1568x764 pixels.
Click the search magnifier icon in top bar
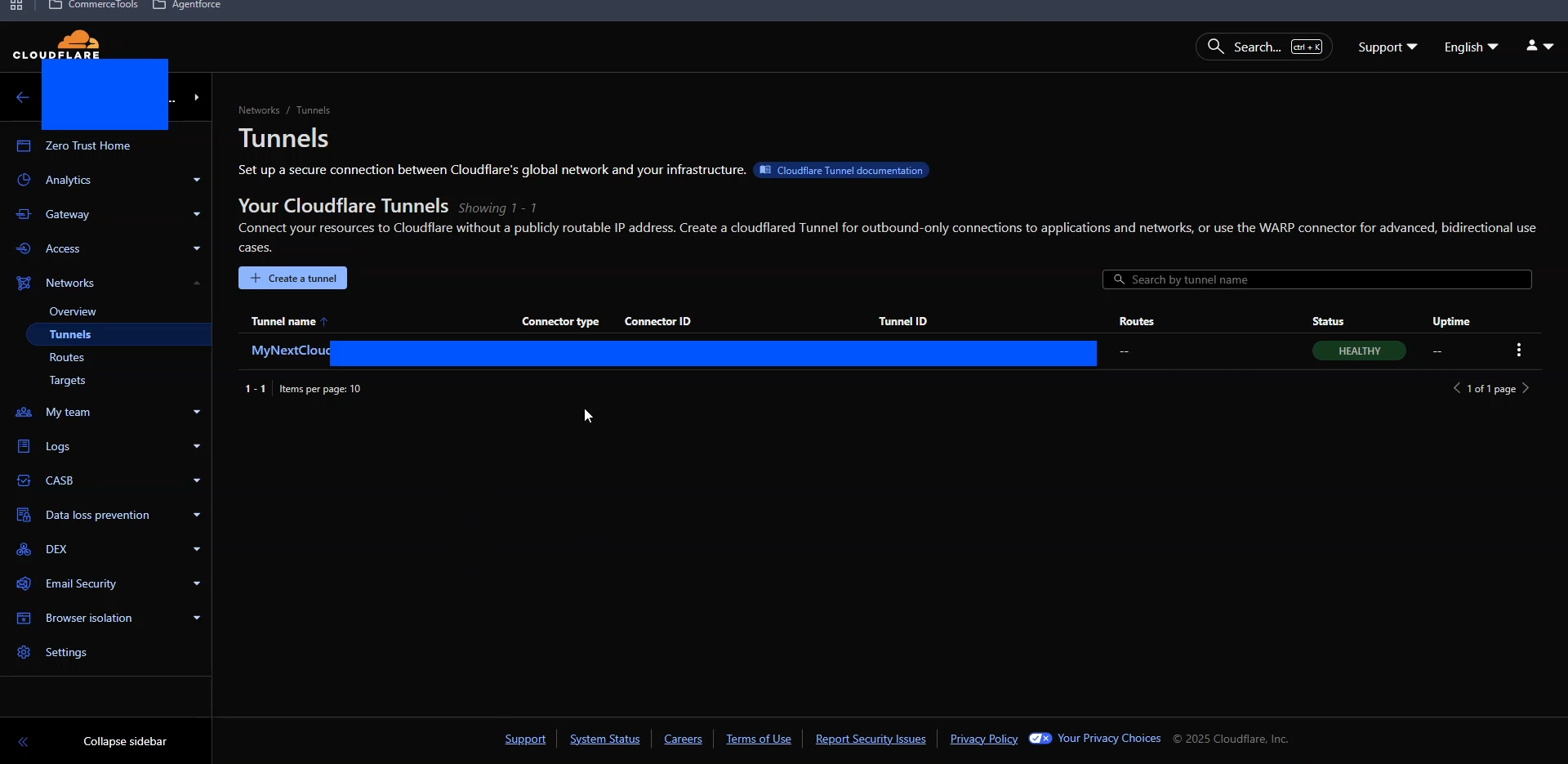point(1215,47)
